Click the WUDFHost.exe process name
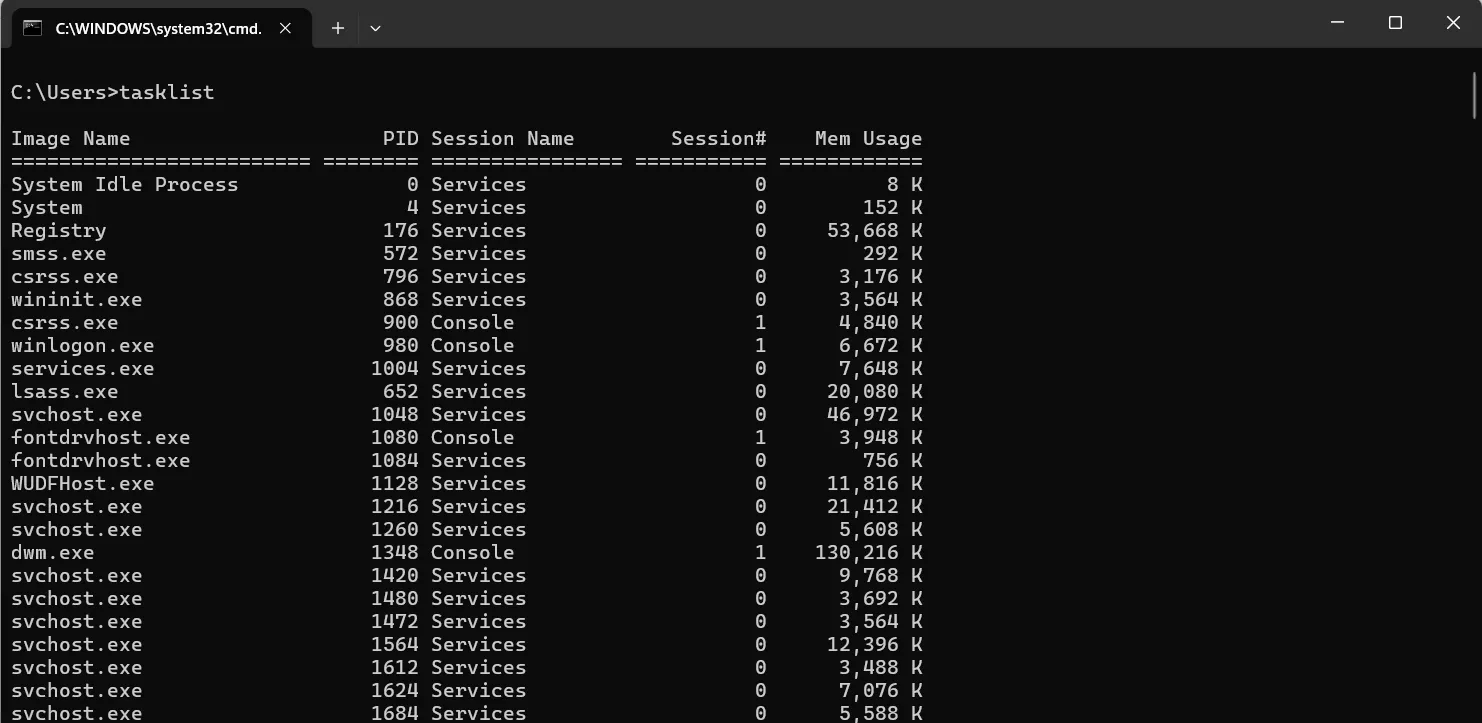The width and height of the screenshot is (1482, 723). coord(83,483)
